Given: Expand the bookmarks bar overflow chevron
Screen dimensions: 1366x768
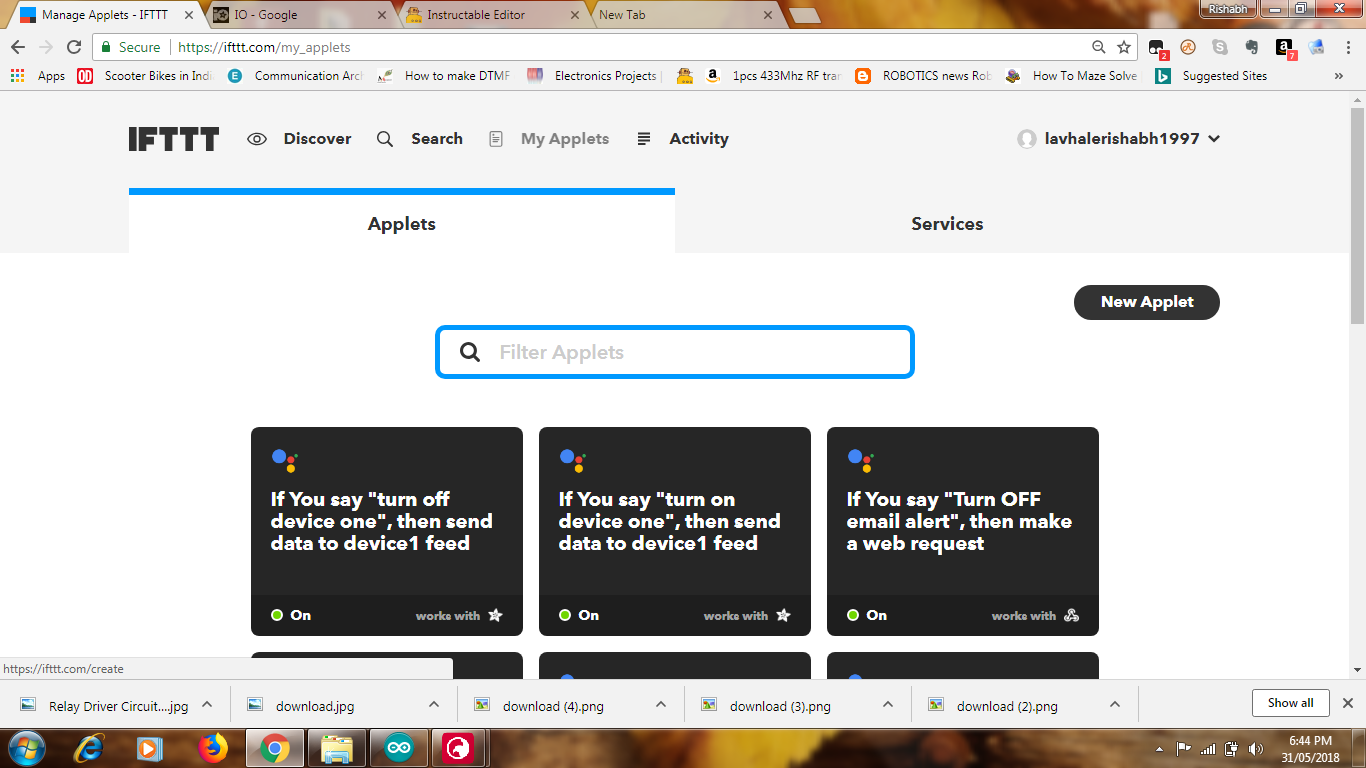Looking at the screenshot, I should [x=1339, y=76].
